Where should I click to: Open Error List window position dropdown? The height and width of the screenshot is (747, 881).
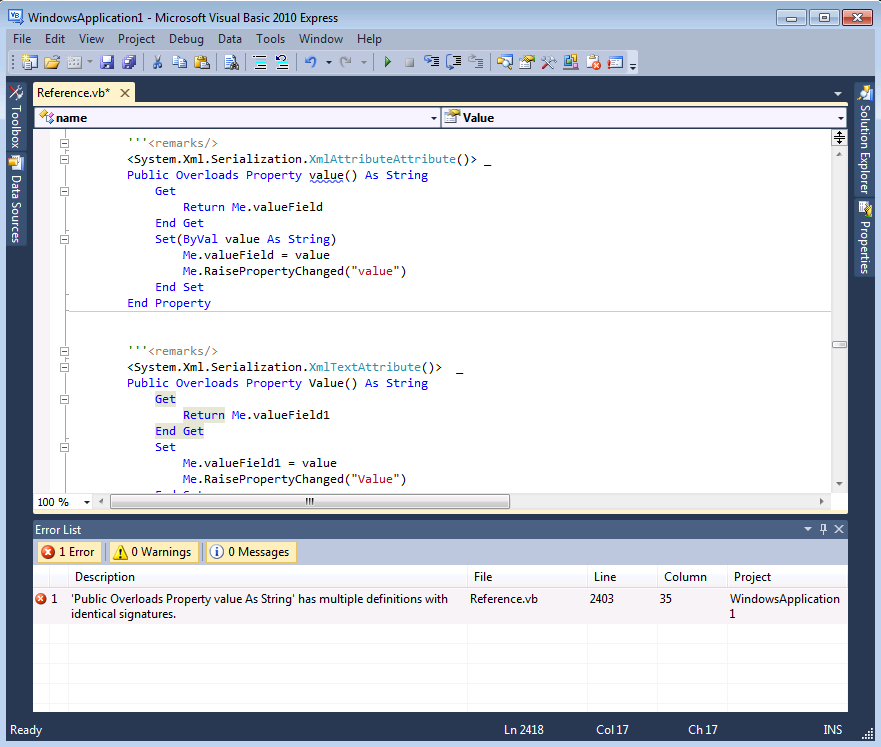click(x=807, y=529)
